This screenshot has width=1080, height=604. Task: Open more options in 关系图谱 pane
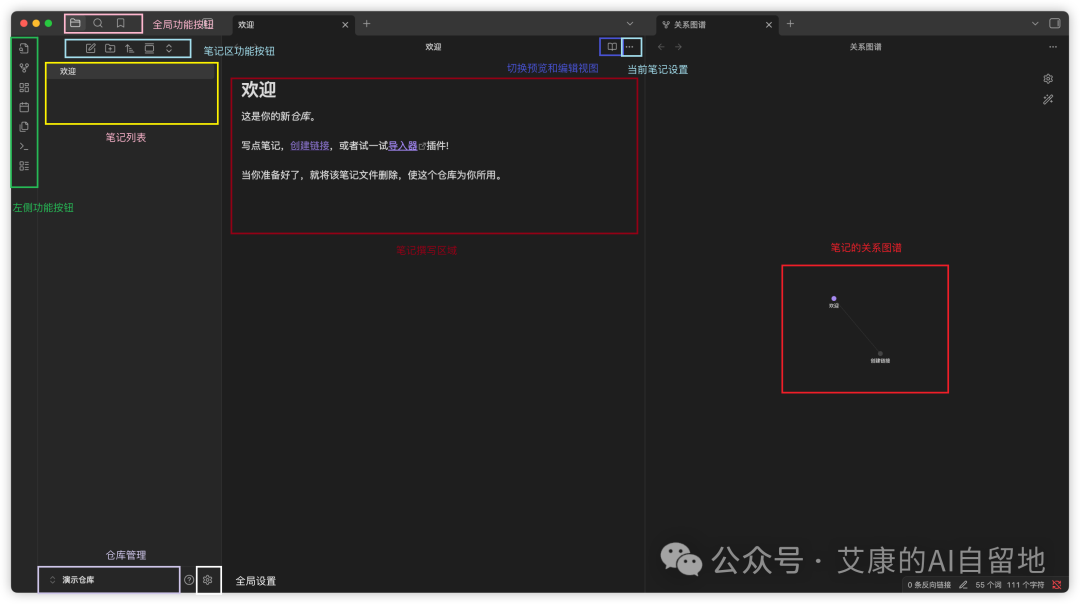coord(1052,47)
